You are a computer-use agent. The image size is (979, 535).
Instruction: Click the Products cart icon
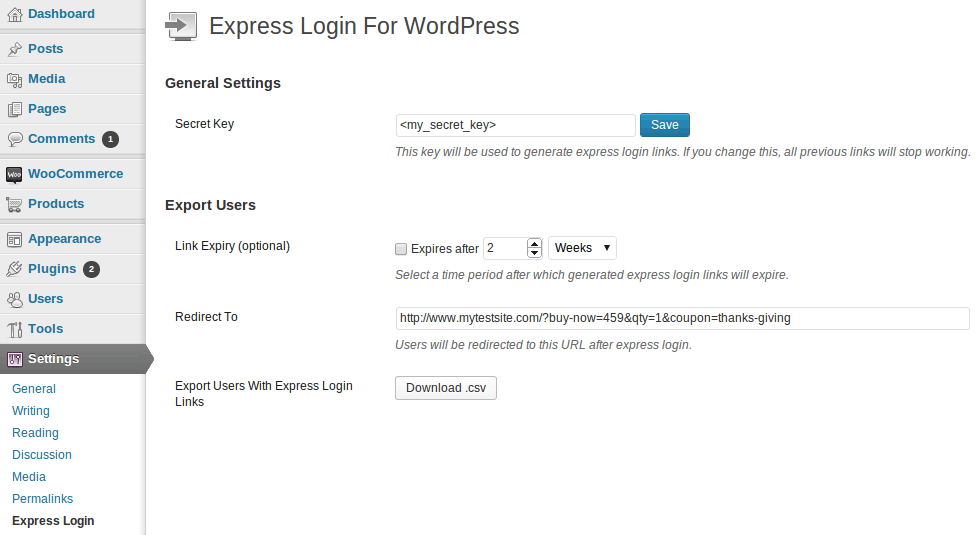(14, 204)
